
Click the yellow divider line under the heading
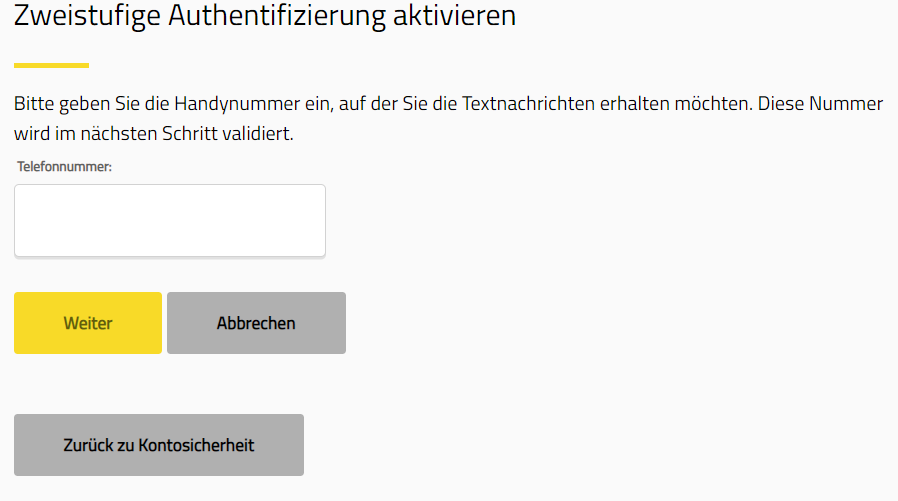tap(51, 65)
